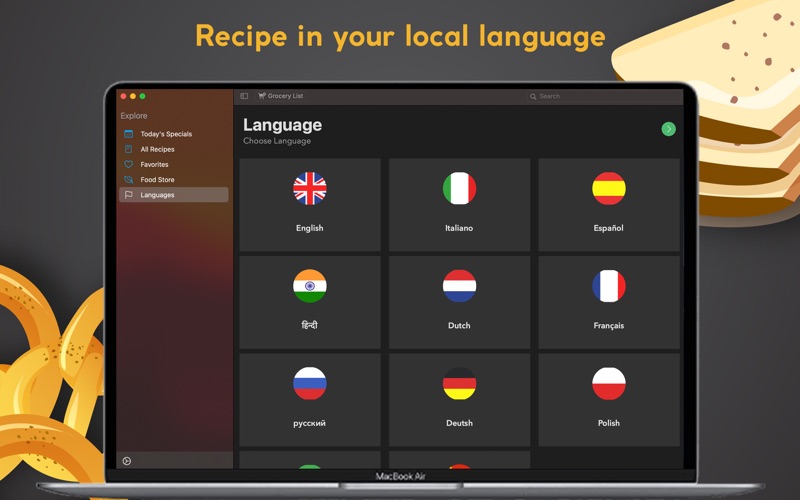Click the Choose Language subtitle
Image resolution: width=800 pixels, height=500 pixels.
tap(277, 141)
